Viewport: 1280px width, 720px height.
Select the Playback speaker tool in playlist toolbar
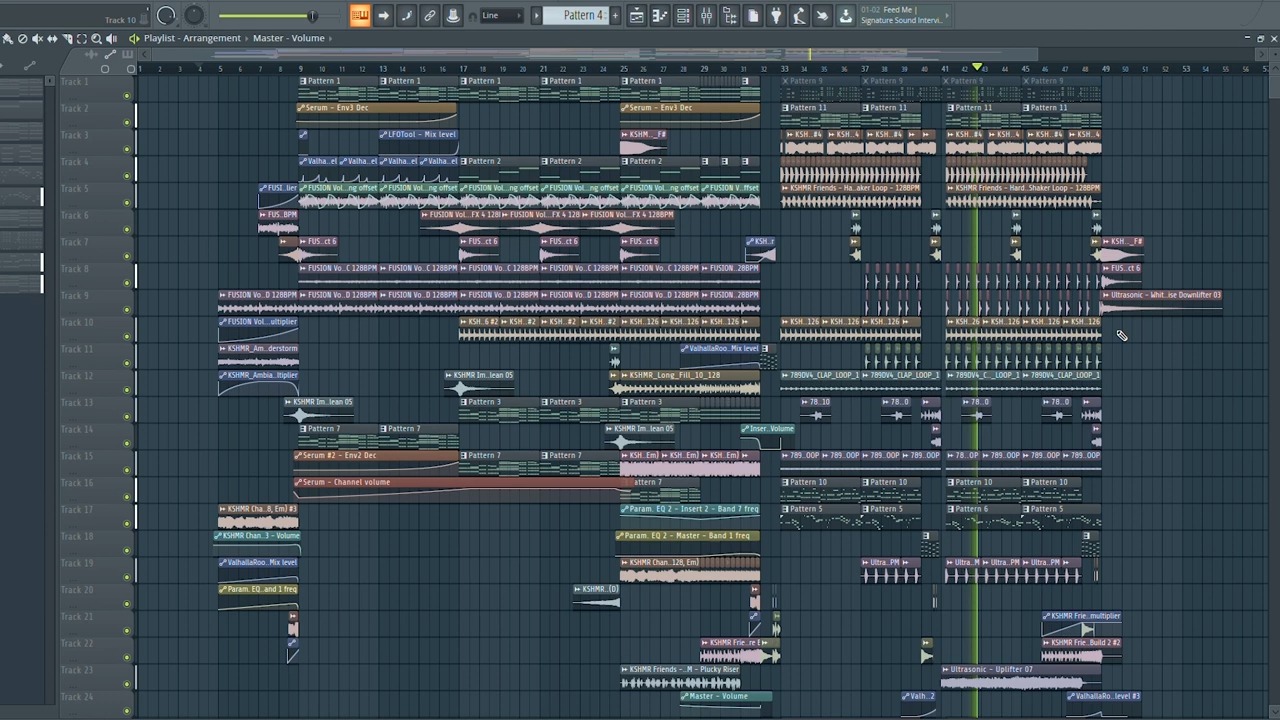click(x=111, y=38)
